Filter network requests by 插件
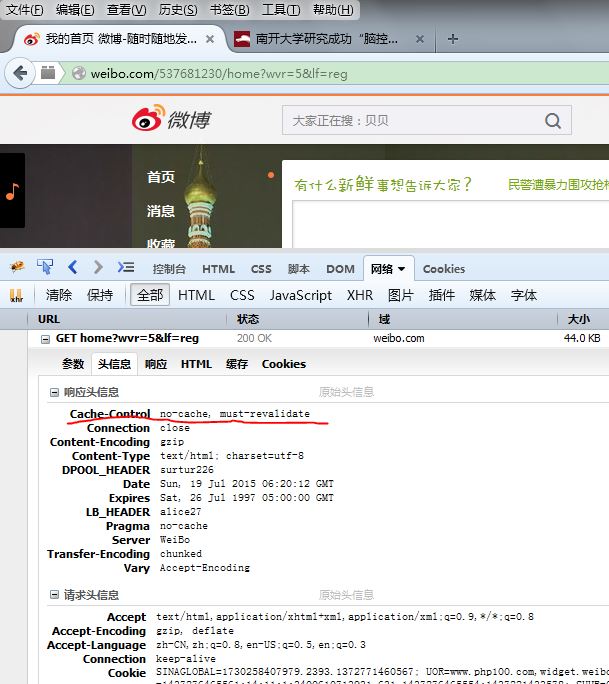Viewport: 609px width, 684px height. click(x=441, y=295)
